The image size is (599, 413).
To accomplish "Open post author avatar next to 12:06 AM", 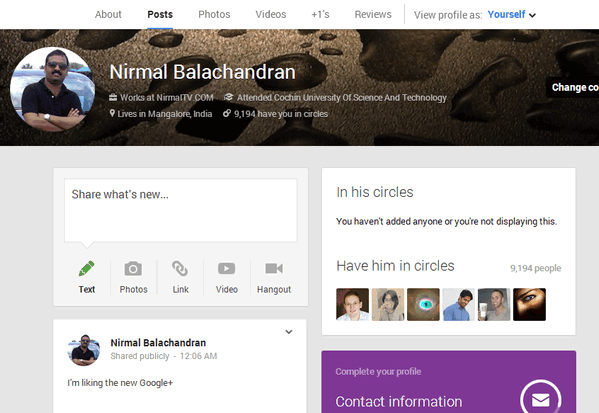I will pos(84,350).
